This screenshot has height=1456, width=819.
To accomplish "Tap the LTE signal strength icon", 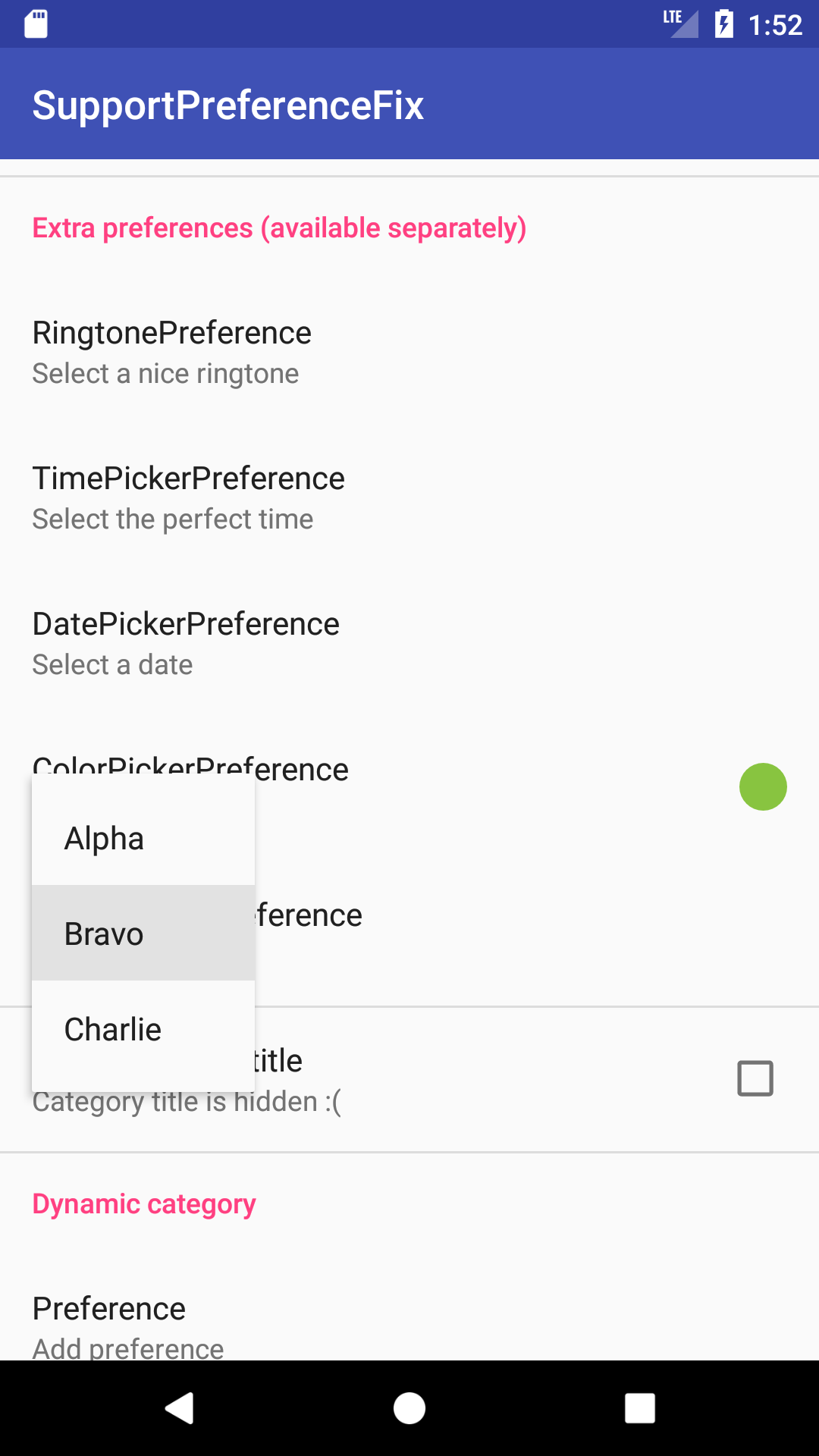I will click(x=680, y=23).
